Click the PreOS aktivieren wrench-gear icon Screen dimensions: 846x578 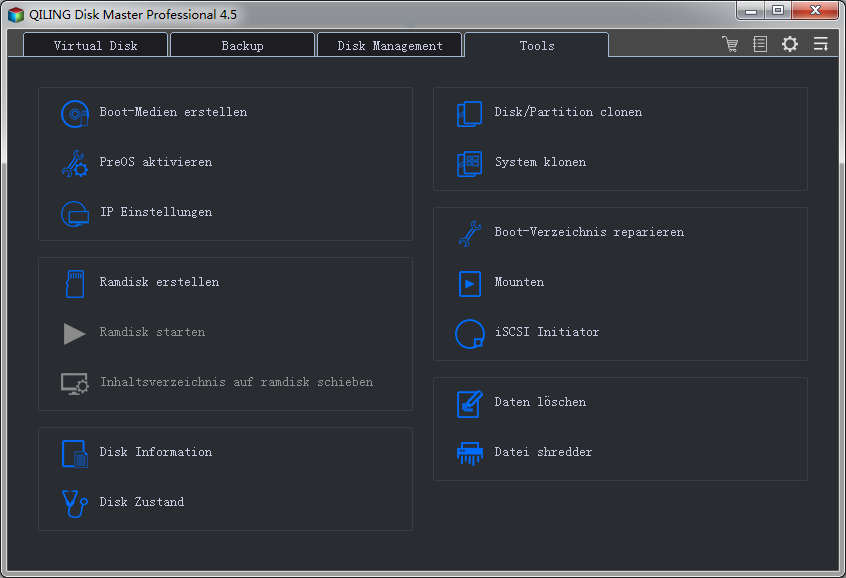(74, 164)
